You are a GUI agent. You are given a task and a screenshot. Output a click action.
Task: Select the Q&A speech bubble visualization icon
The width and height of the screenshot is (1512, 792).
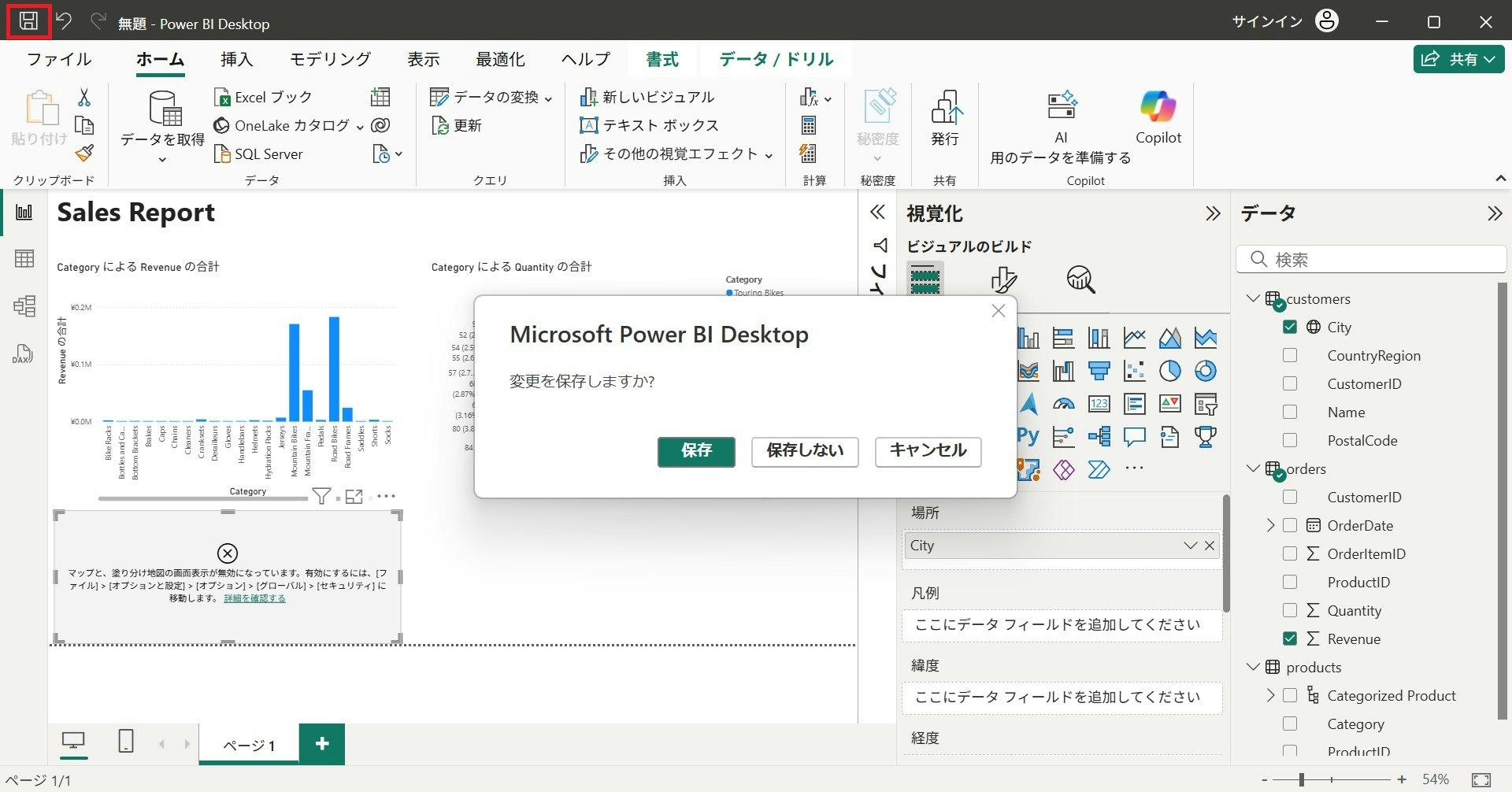[1134, 436]
